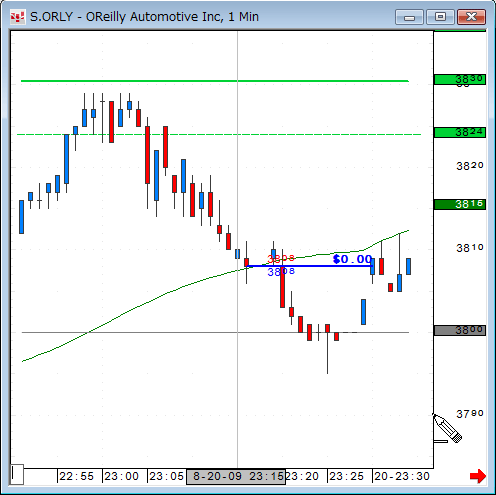Click the gray horizontal line at 3800
Viewport: 496px width, 495px height.
[x=215, y=332]
